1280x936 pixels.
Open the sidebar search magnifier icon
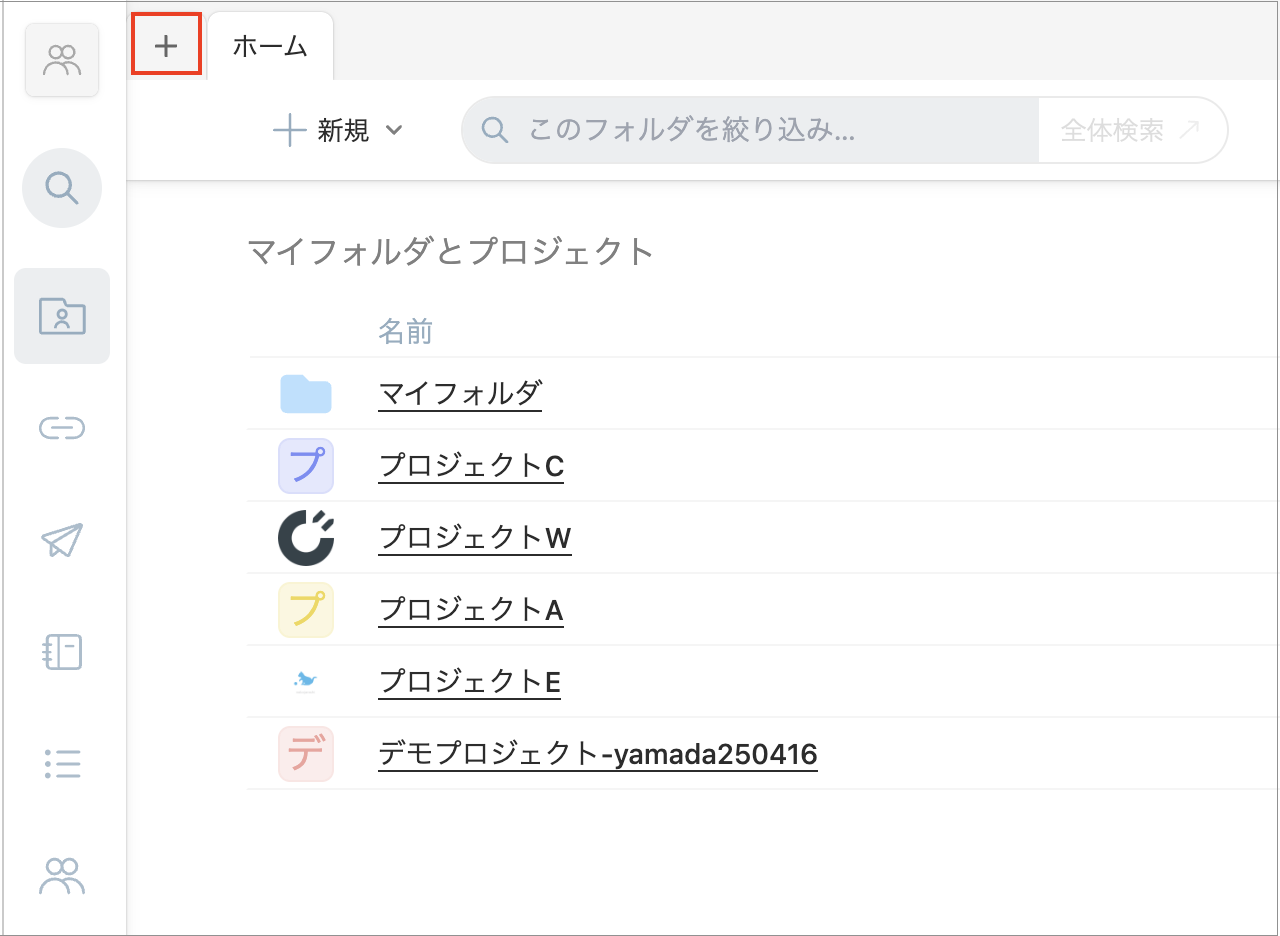[x=62, y=188]
